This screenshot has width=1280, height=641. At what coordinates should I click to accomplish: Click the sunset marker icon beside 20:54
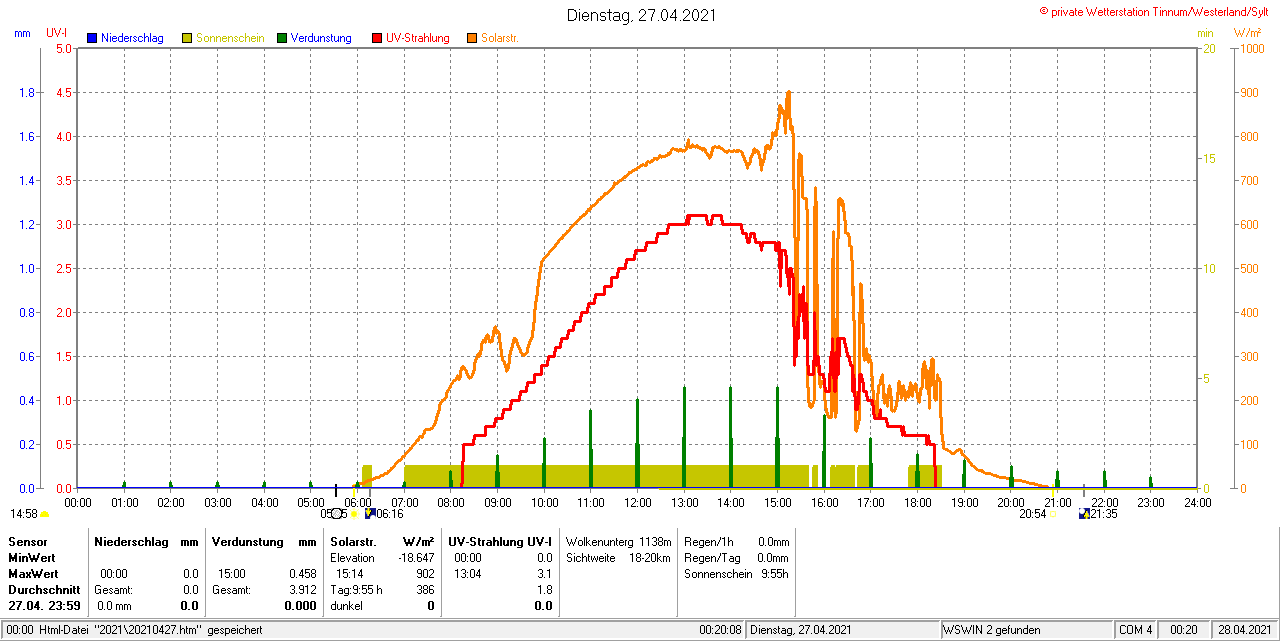[x=1052, y=514]
